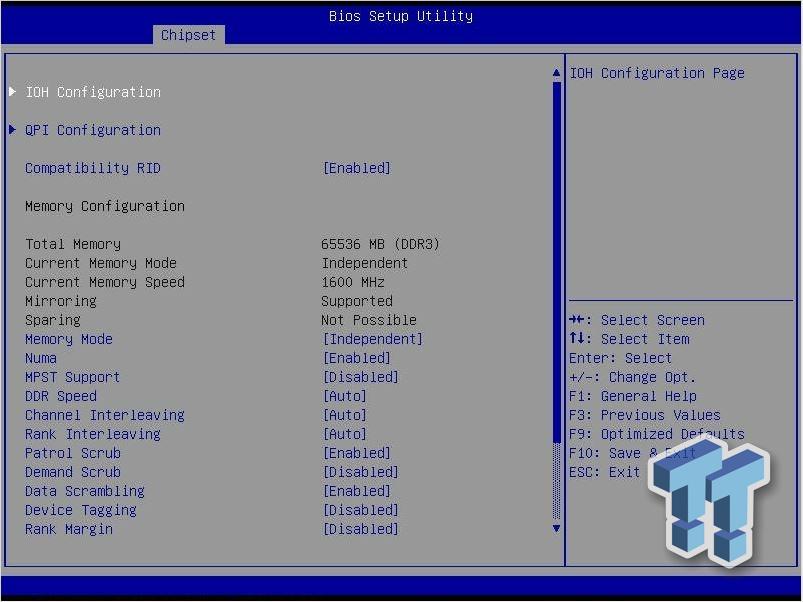Select the Rank Margin Disabled value
Viewport: 803px width, 602px height.
[x=361, y=529]
